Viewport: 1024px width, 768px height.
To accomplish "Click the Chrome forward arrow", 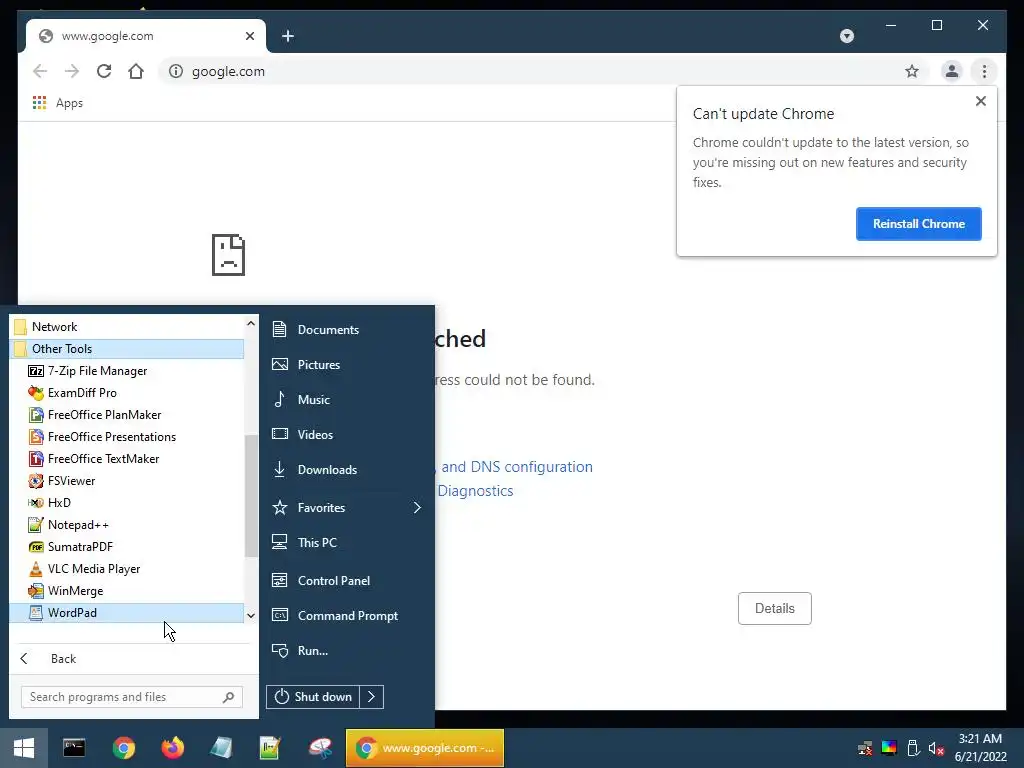I will coord(72,71).
